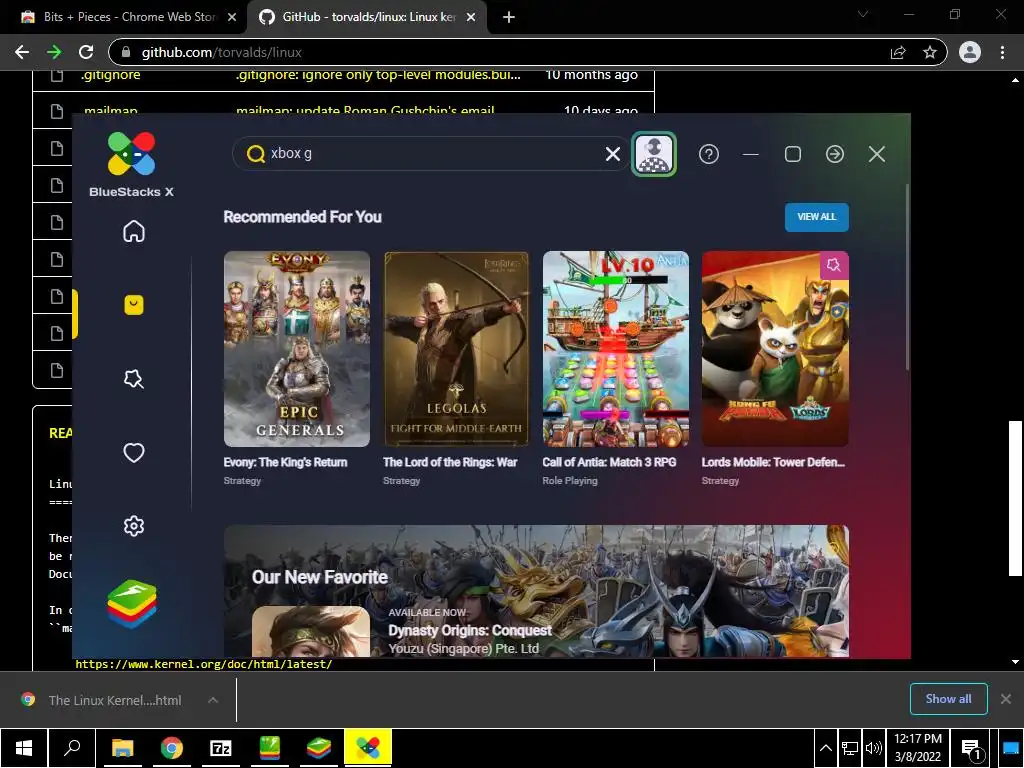Click VIEW ALL for recommended games
1024x768 pixels.
(x=816, y=217)
